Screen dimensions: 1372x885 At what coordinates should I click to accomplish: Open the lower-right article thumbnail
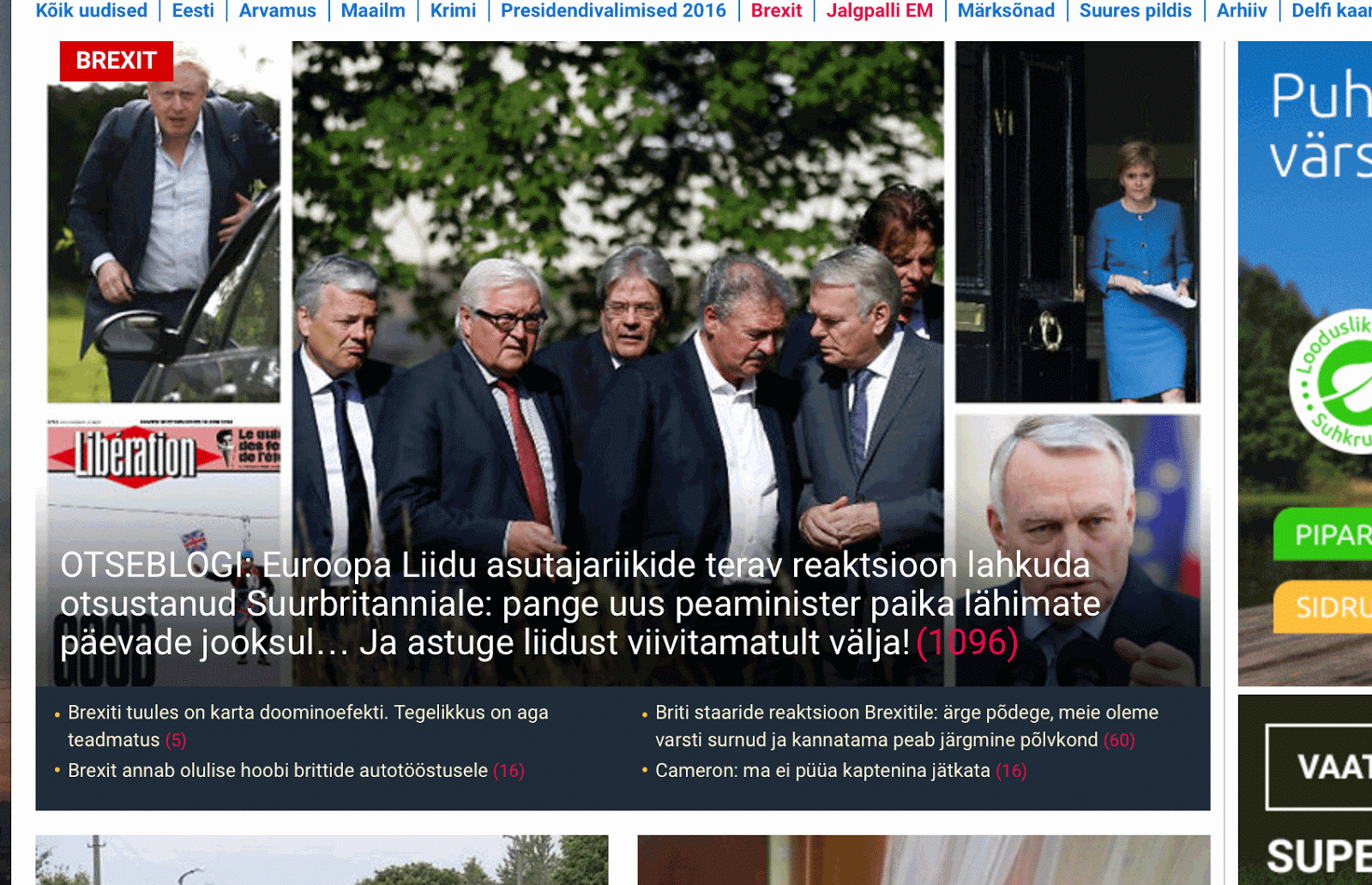pos(924,860)
